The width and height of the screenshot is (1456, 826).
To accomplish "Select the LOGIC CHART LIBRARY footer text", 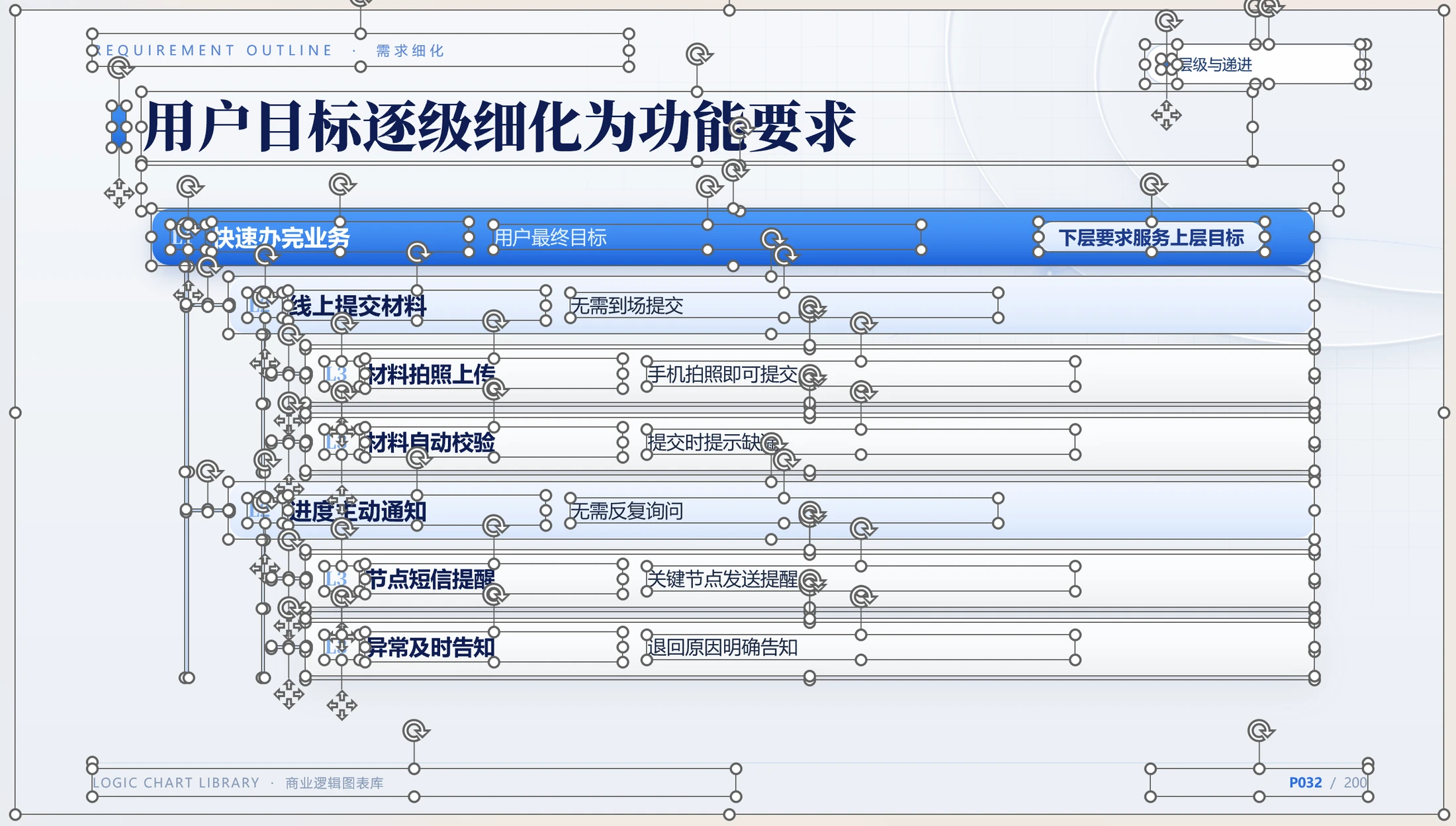I will click(x=176, y=783).
